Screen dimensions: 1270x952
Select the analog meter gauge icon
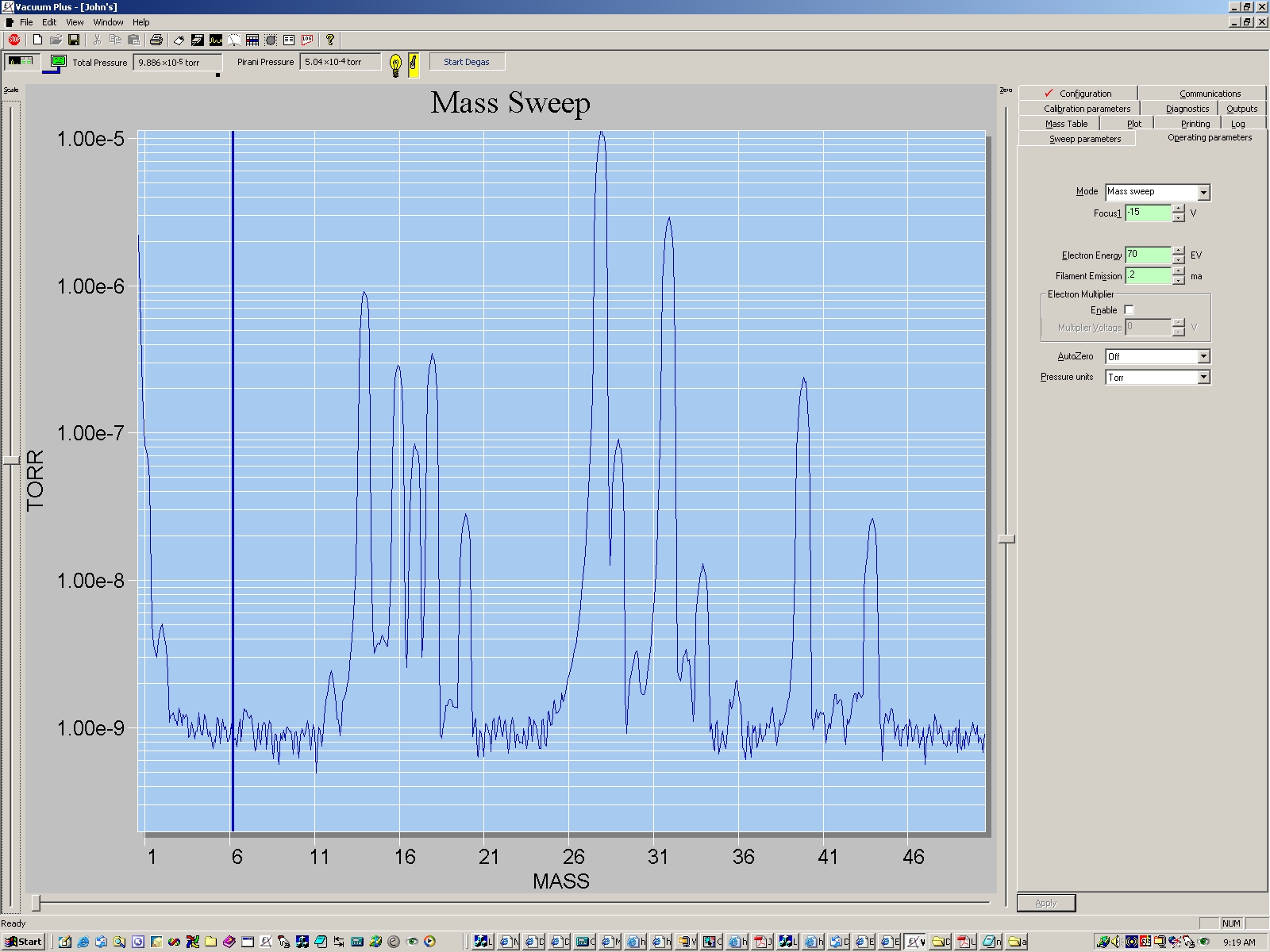234,40
